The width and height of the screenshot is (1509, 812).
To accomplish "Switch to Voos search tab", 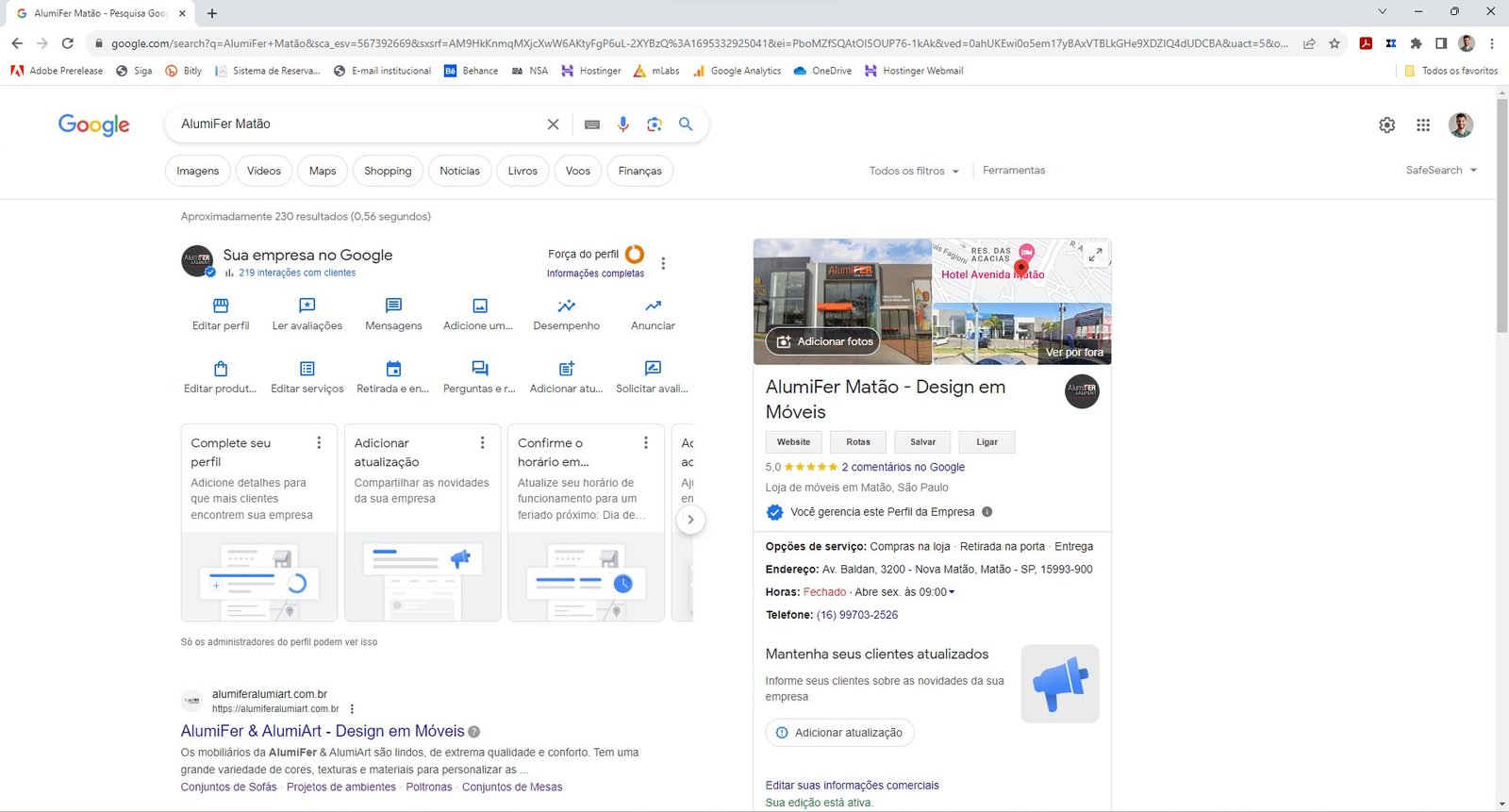I will 578,171.
